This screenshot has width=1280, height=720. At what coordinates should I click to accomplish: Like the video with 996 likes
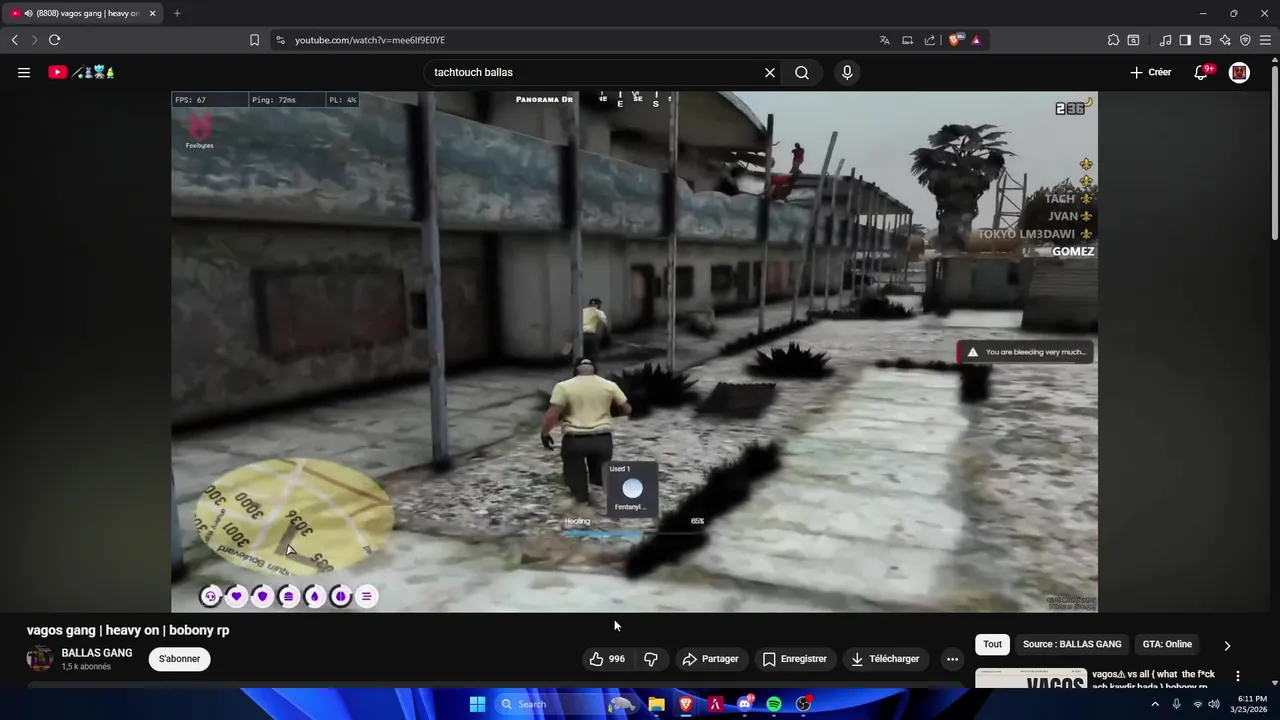coord(608,659)
